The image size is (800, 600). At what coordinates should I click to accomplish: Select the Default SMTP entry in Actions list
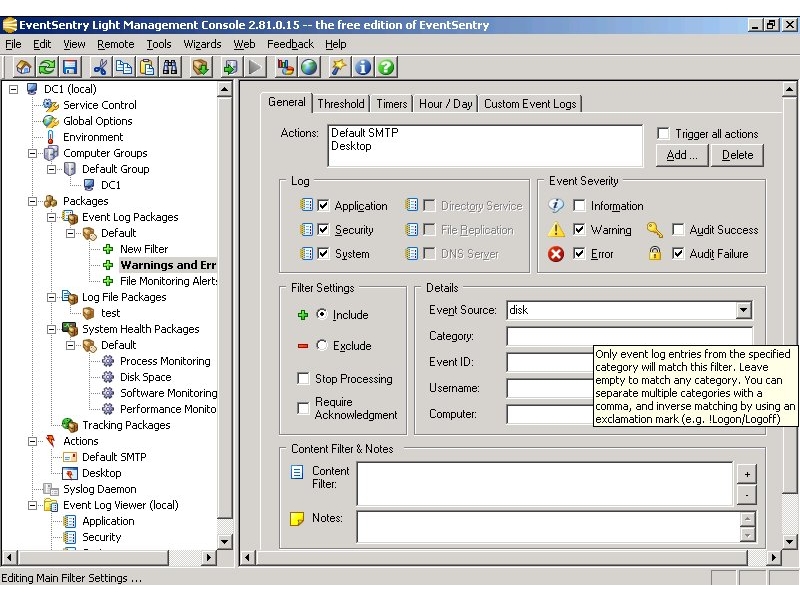click(x=365, y=133)
